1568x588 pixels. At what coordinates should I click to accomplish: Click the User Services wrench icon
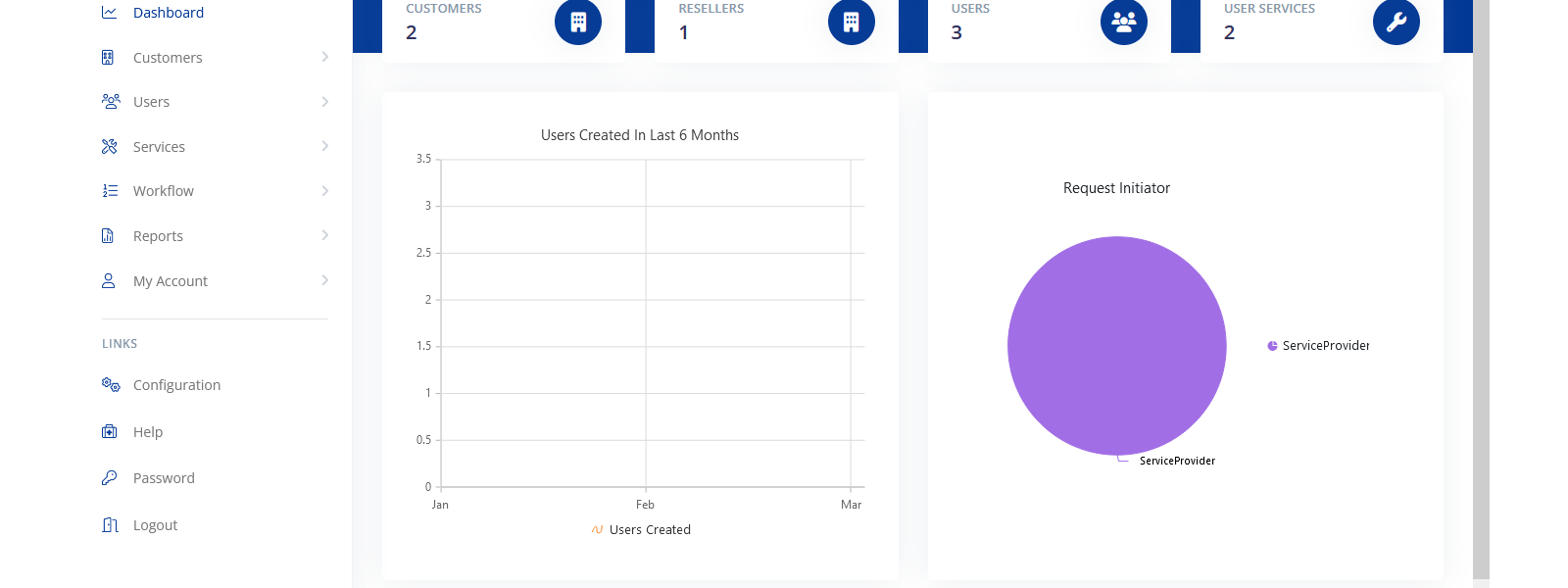1396,23
